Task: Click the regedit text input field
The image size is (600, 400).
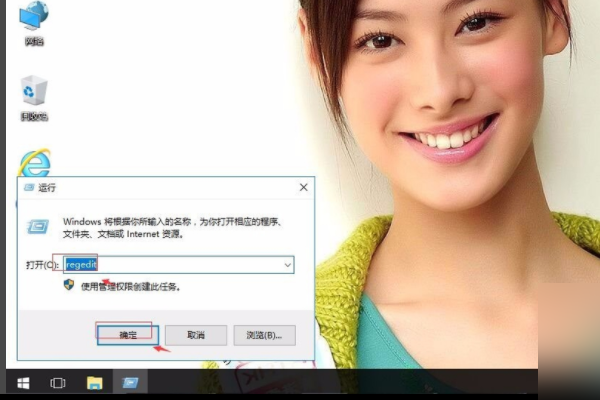Action: click(179, 265)
